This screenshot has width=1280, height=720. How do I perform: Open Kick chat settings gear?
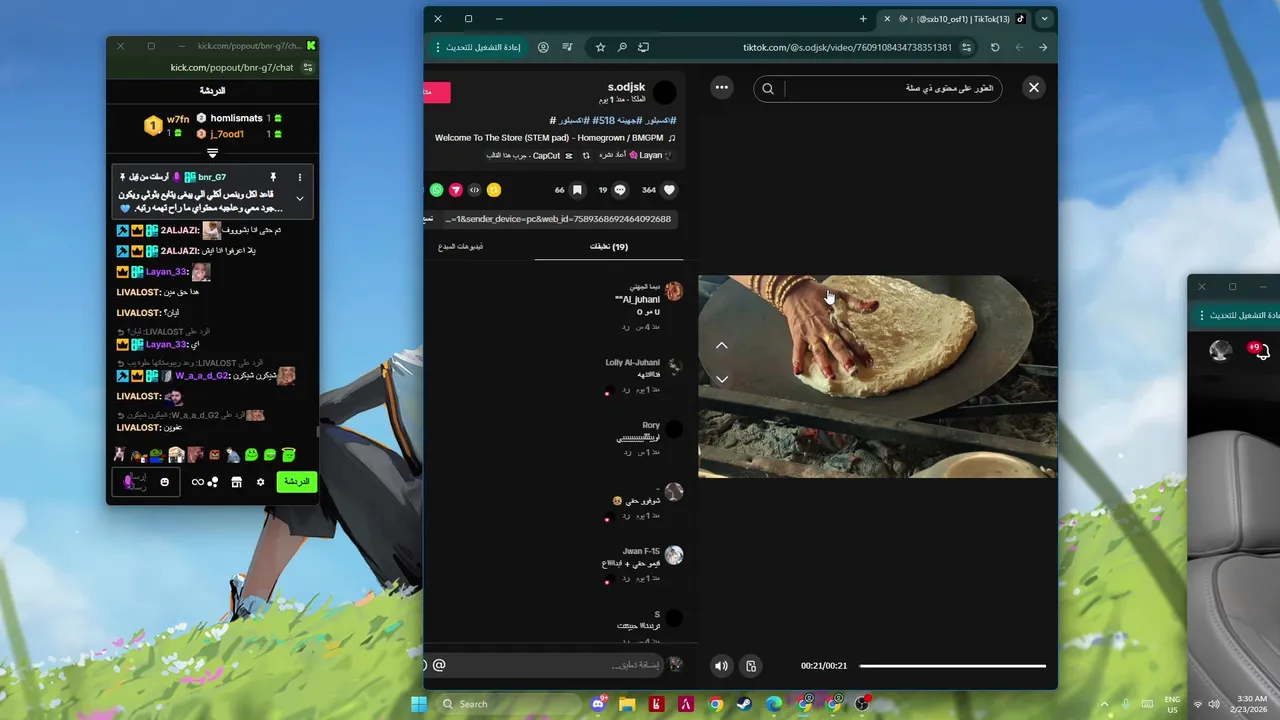point(260,482)
